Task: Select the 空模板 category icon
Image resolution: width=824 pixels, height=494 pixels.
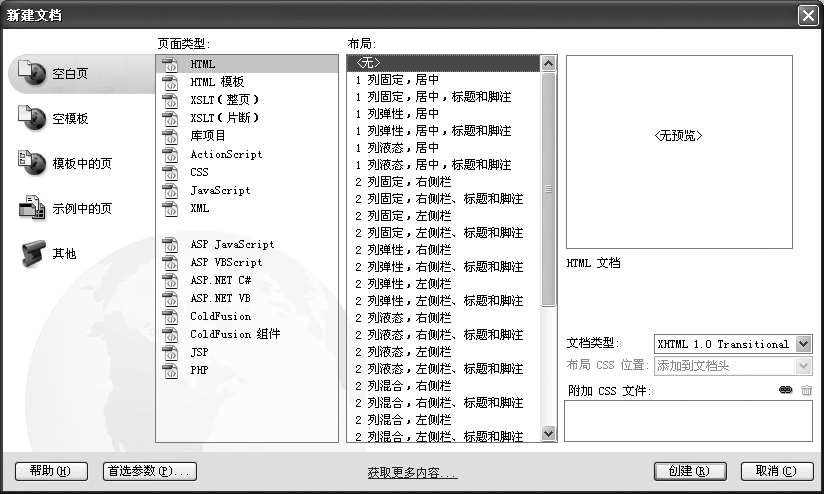Action: [x=32, y=118]
